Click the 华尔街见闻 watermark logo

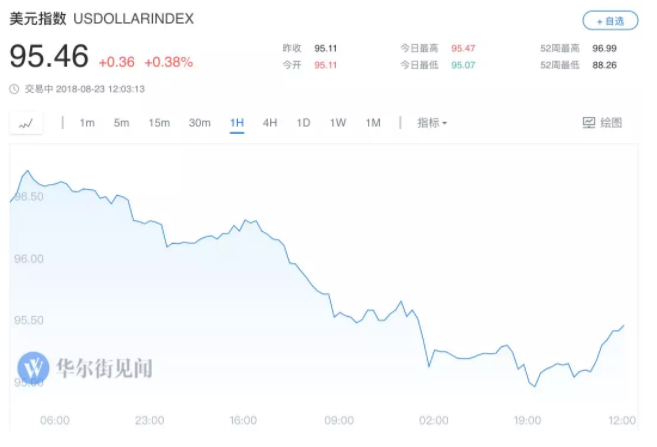(33, 367)
